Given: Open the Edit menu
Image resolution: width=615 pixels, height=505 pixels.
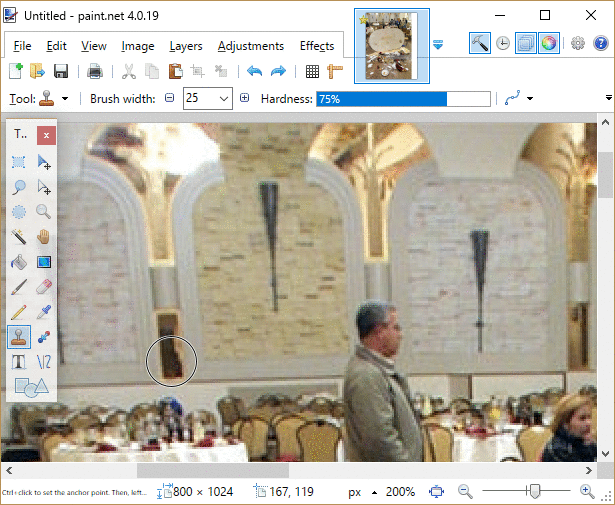Looking at the screenshot, I should (x=56, y=46).
